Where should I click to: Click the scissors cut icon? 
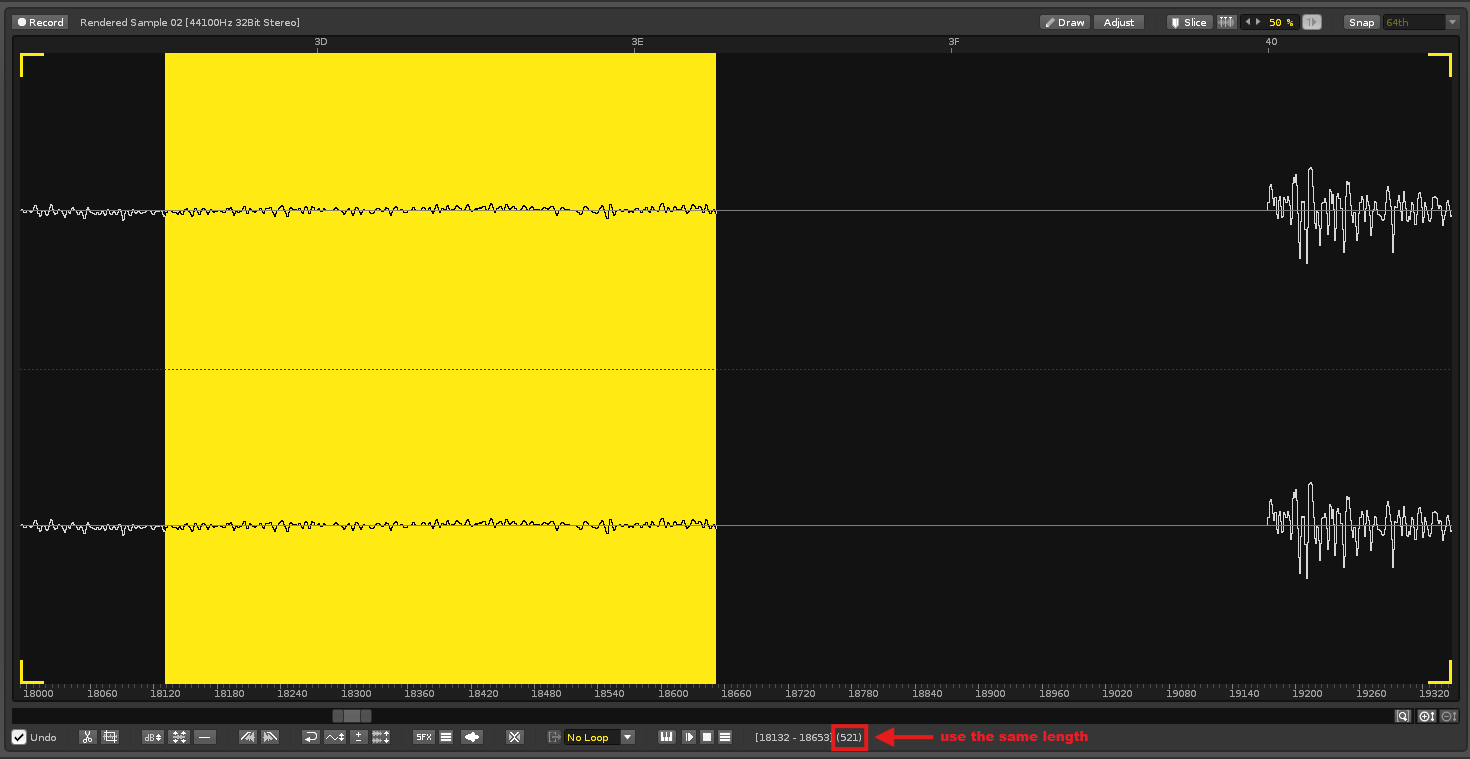click(x=88, y=737)
